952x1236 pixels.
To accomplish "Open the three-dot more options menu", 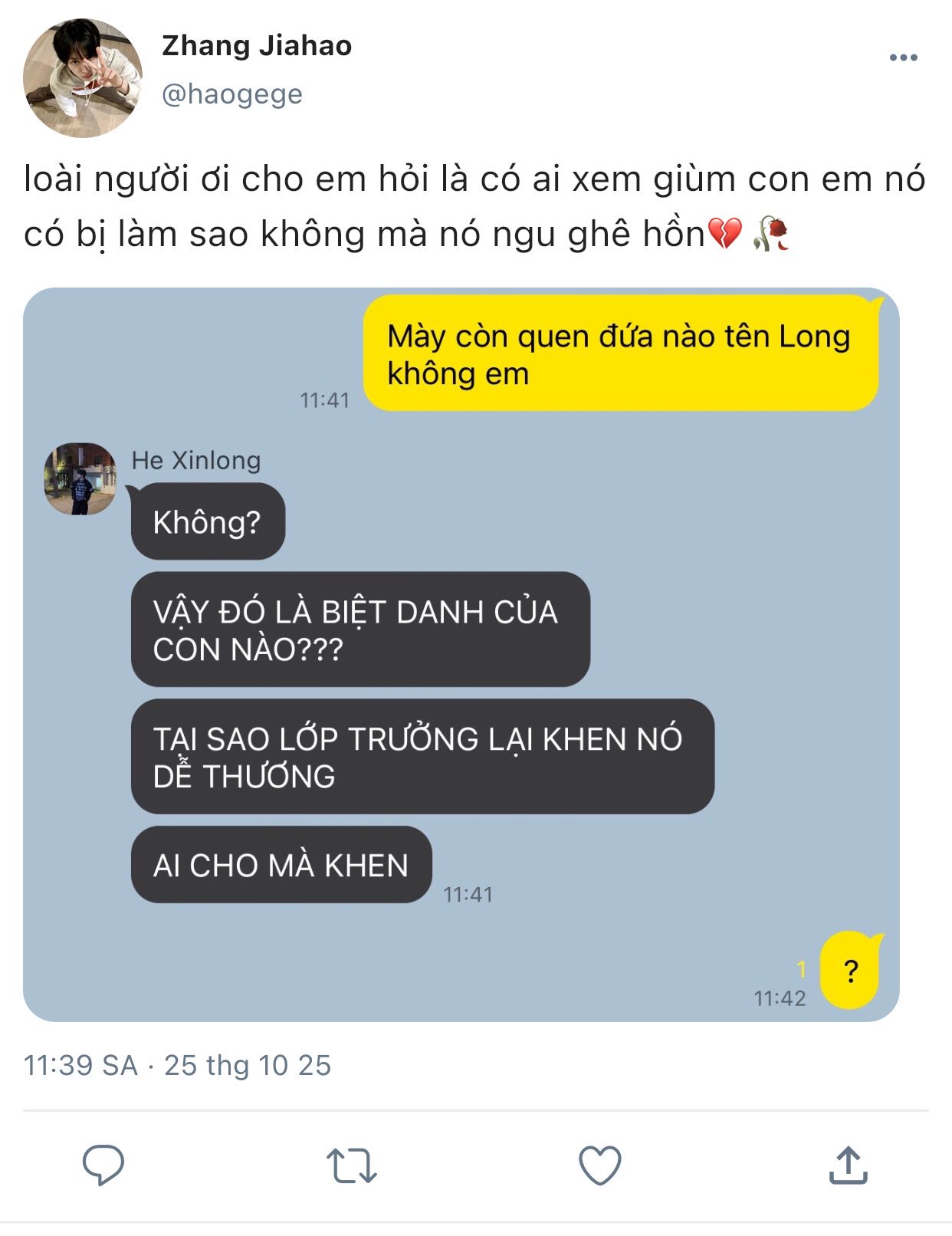I will 903,58.
